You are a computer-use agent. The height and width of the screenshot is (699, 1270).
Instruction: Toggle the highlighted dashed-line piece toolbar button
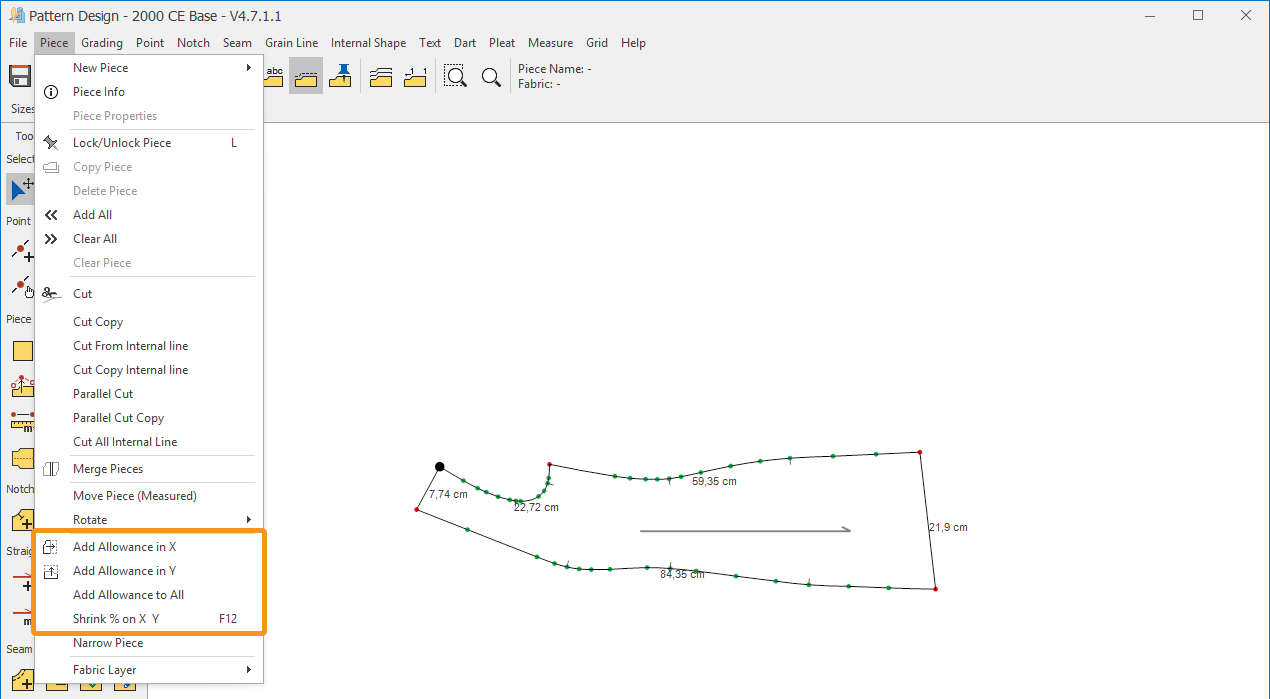click(x=306, y=76)
